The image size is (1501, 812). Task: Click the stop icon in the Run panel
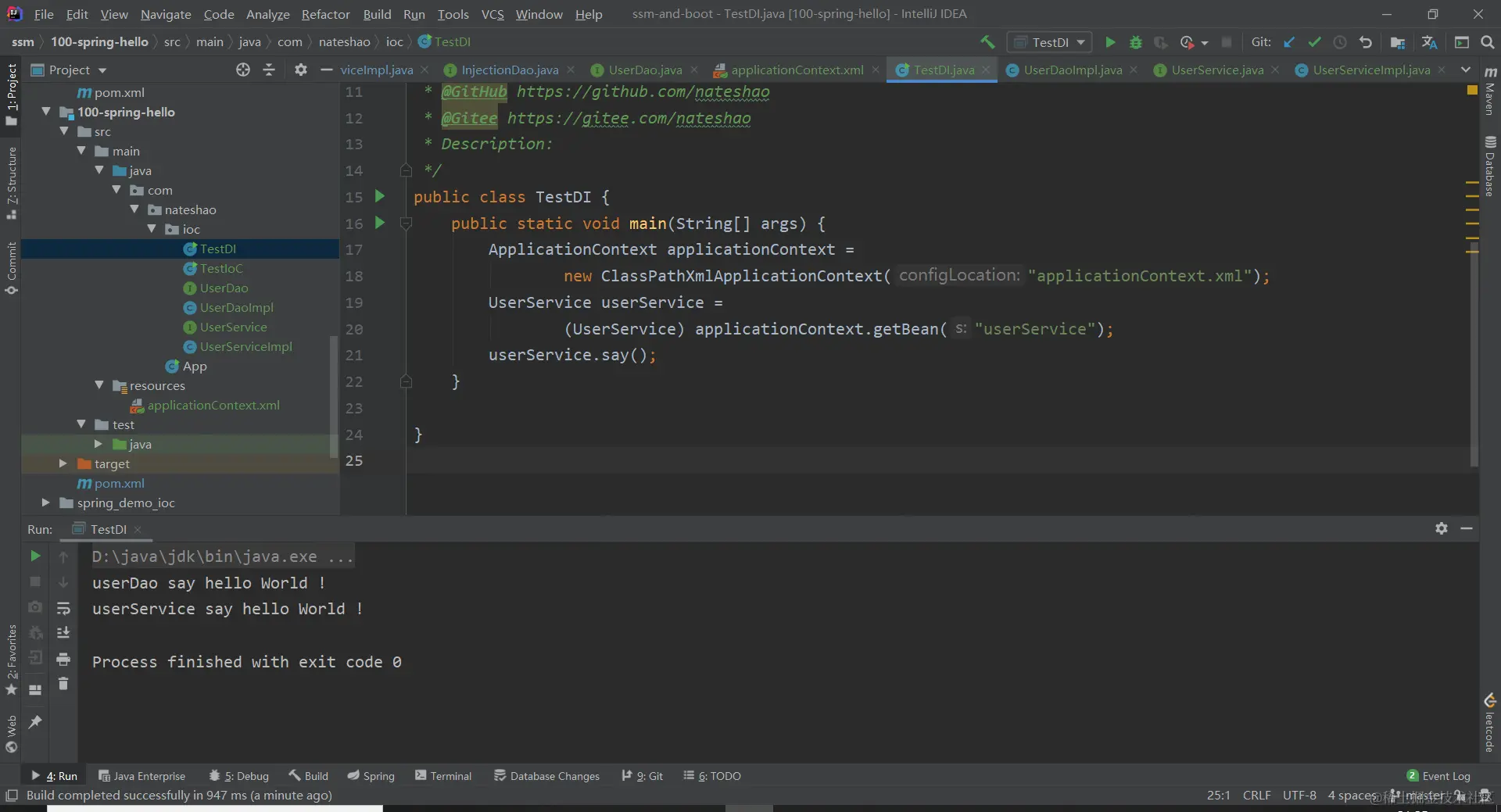click(35, 581)
